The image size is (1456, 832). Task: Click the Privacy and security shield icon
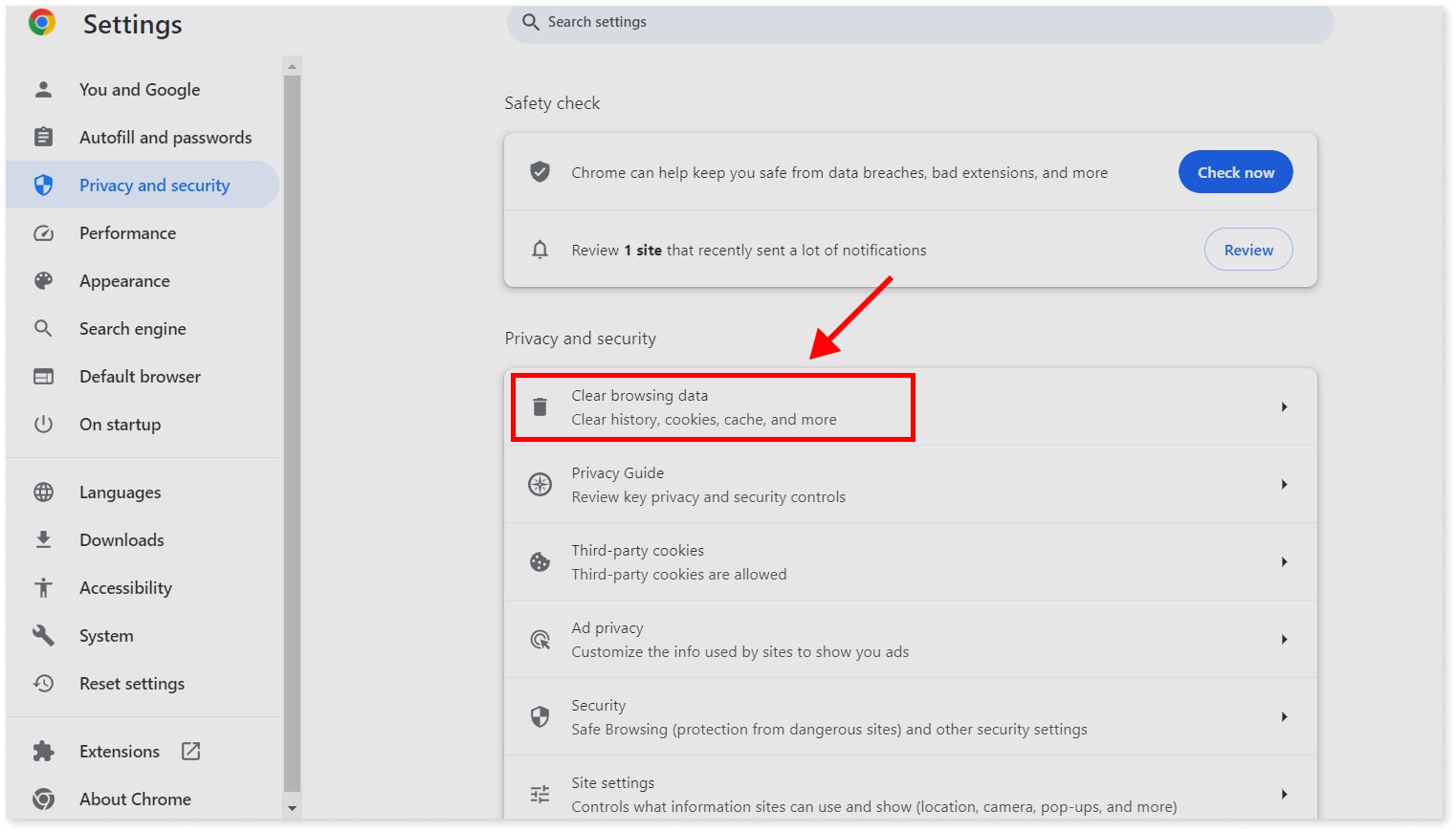tap(43, 185)
